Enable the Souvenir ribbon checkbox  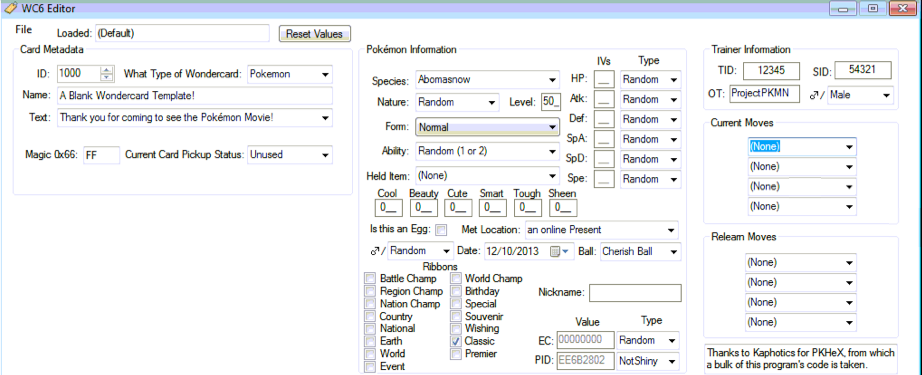point(455,316)
